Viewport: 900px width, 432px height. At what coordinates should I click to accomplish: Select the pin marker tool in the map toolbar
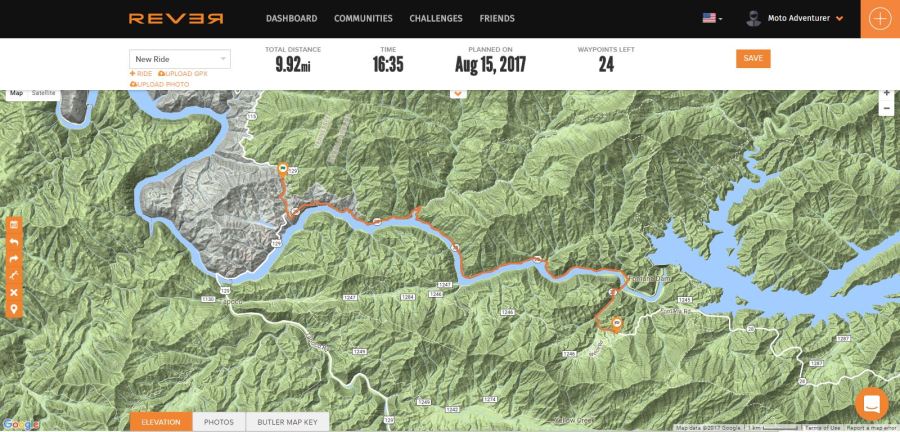14,310
